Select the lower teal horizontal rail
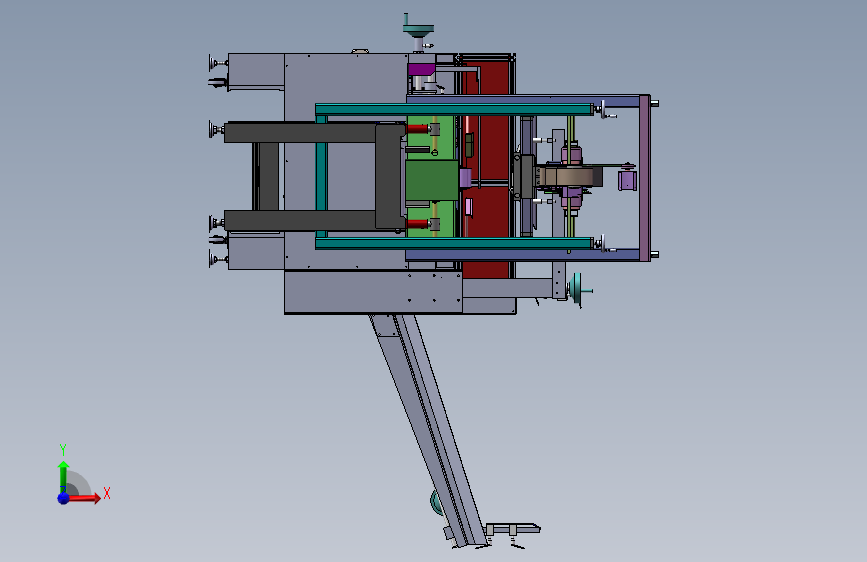Viewport: 867px width, 562px height. click(x=454, y=243)
